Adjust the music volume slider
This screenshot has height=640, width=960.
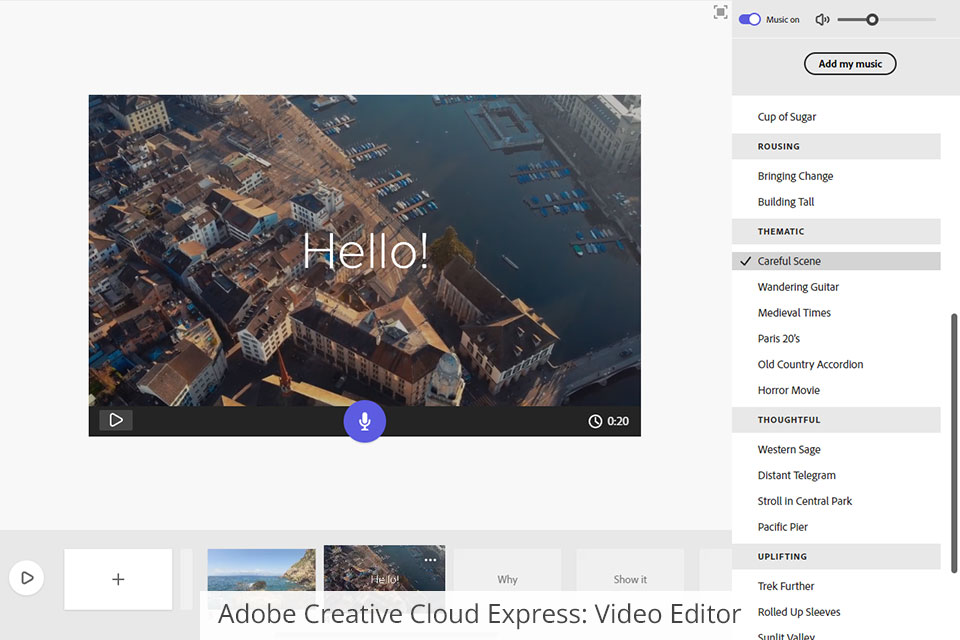pyautogui.click(x=872, y=19)
